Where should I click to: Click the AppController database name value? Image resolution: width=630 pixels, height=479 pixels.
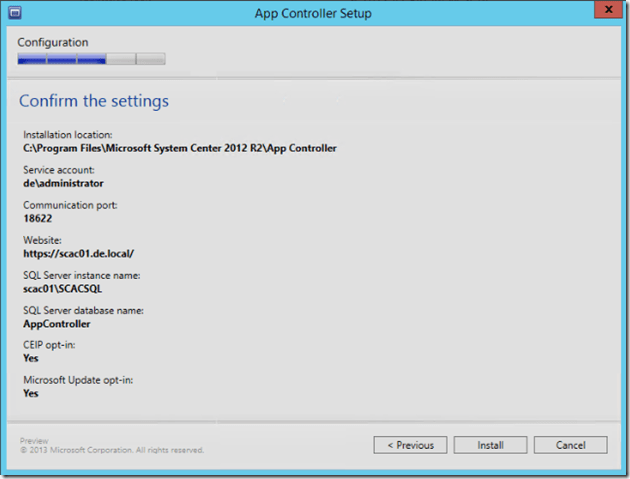57,323
